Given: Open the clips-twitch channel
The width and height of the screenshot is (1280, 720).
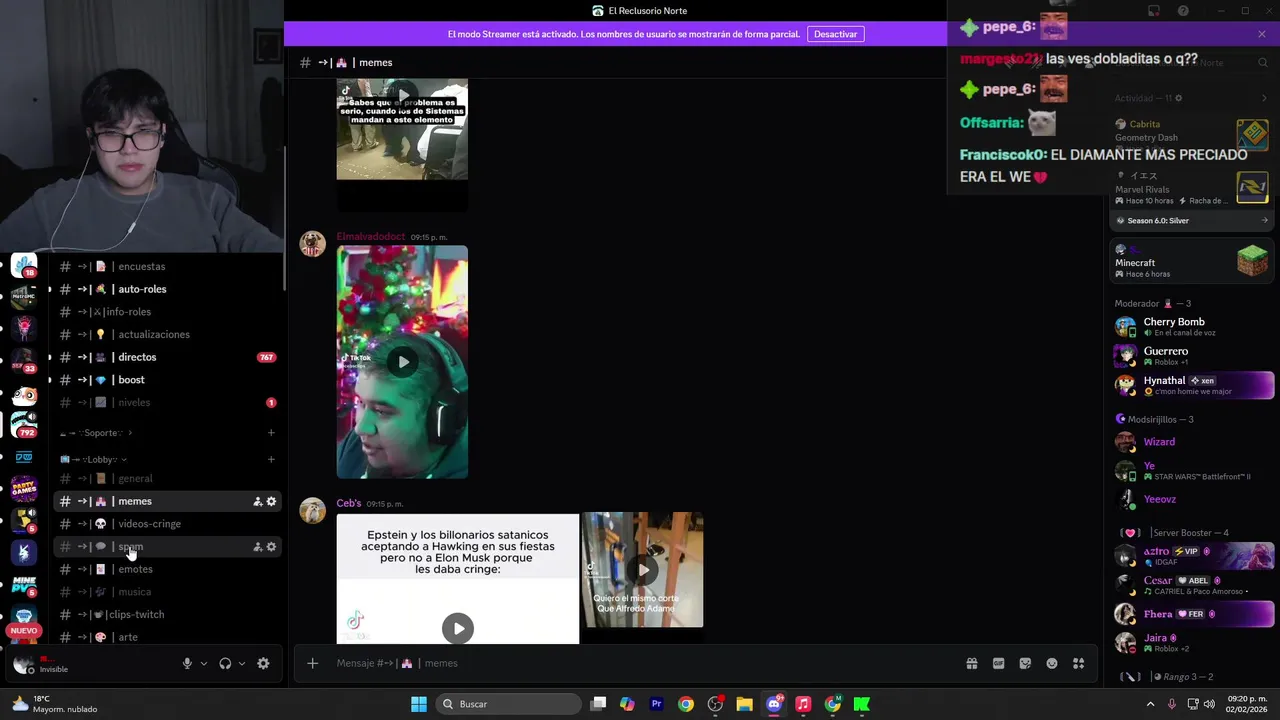Looking at the screenshot, I should (x=165, y=615).
